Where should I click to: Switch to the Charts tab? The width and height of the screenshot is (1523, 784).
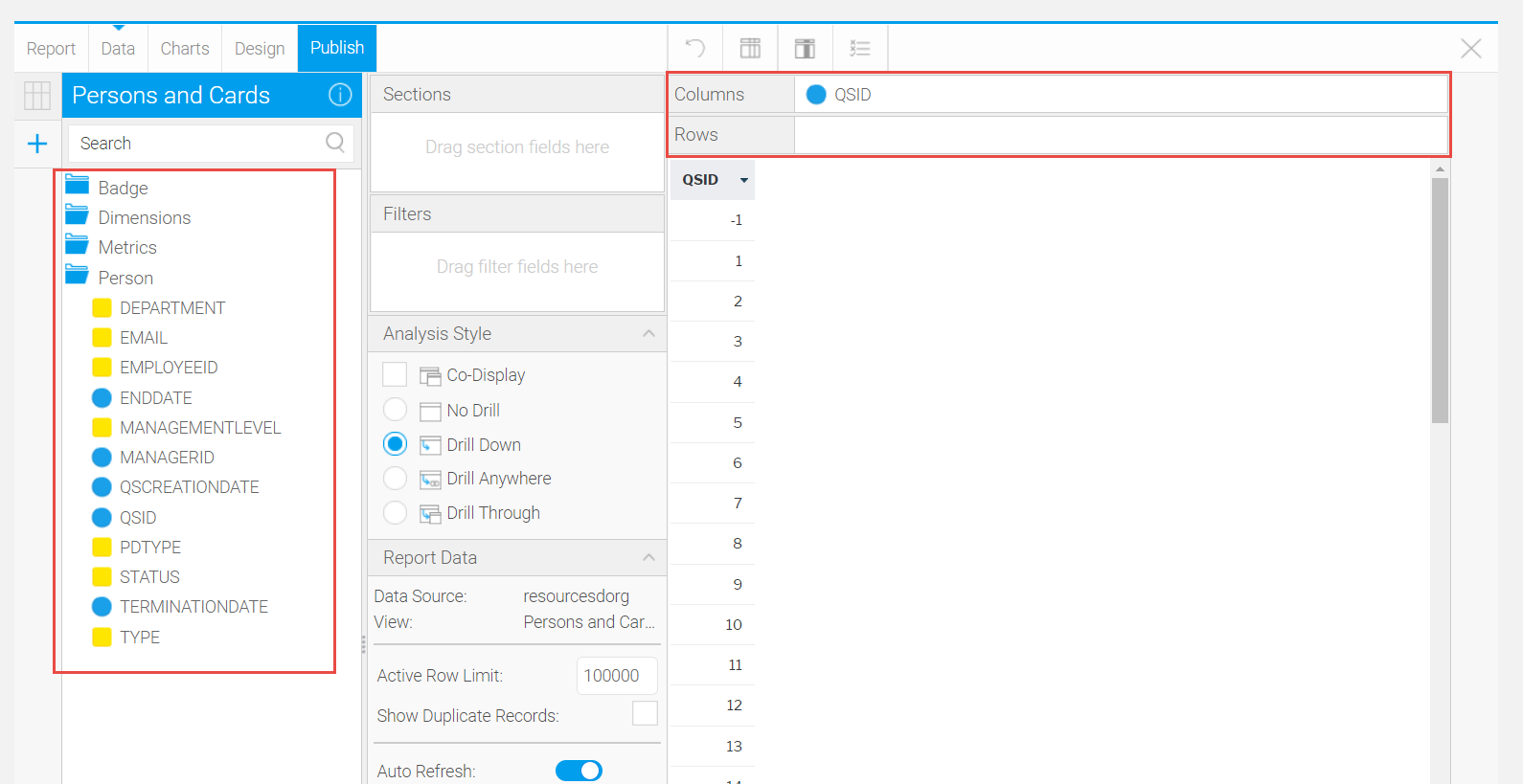185,48
